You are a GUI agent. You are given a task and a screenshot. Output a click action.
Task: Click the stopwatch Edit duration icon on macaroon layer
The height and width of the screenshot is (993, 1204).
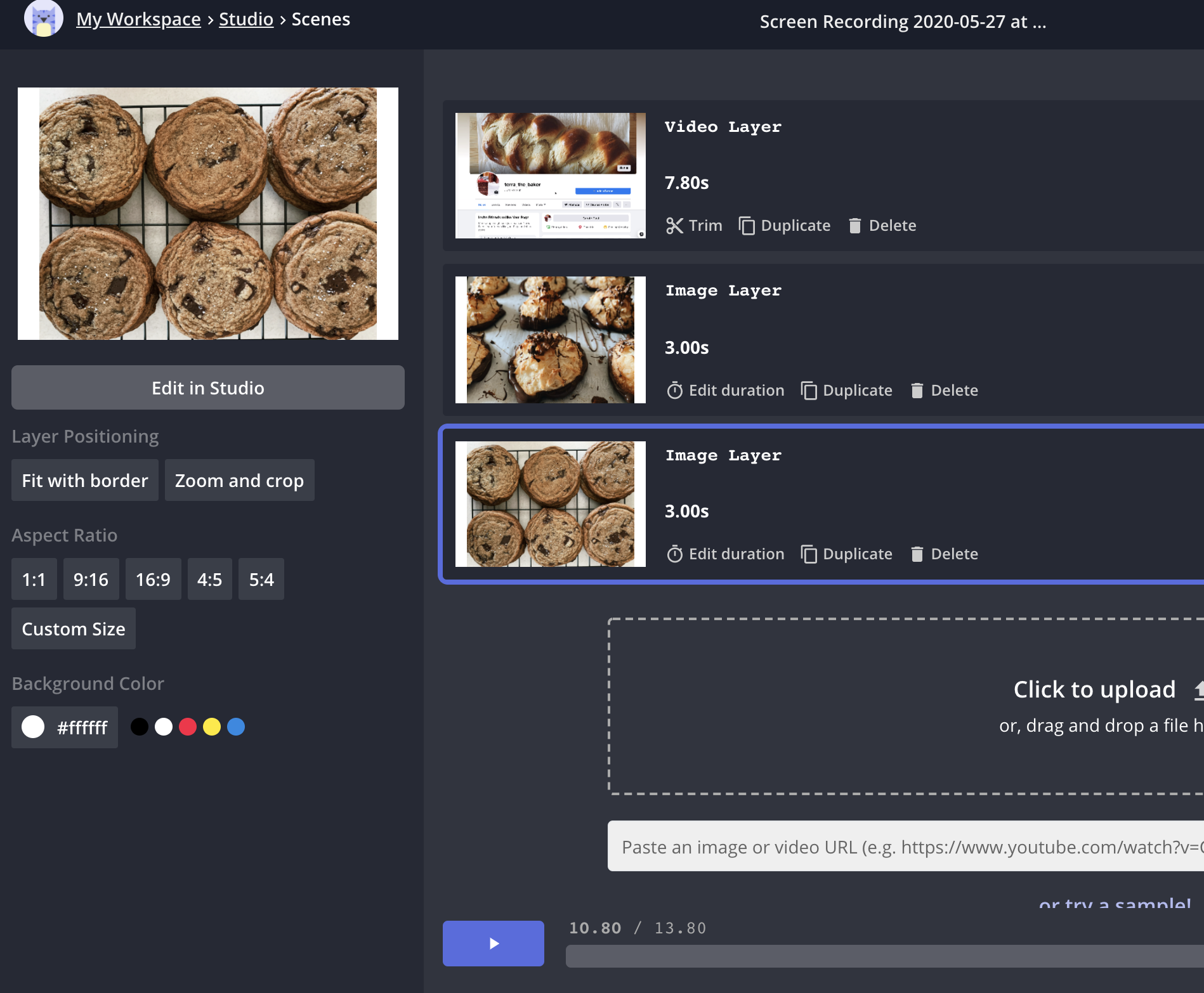pos(674,391)
